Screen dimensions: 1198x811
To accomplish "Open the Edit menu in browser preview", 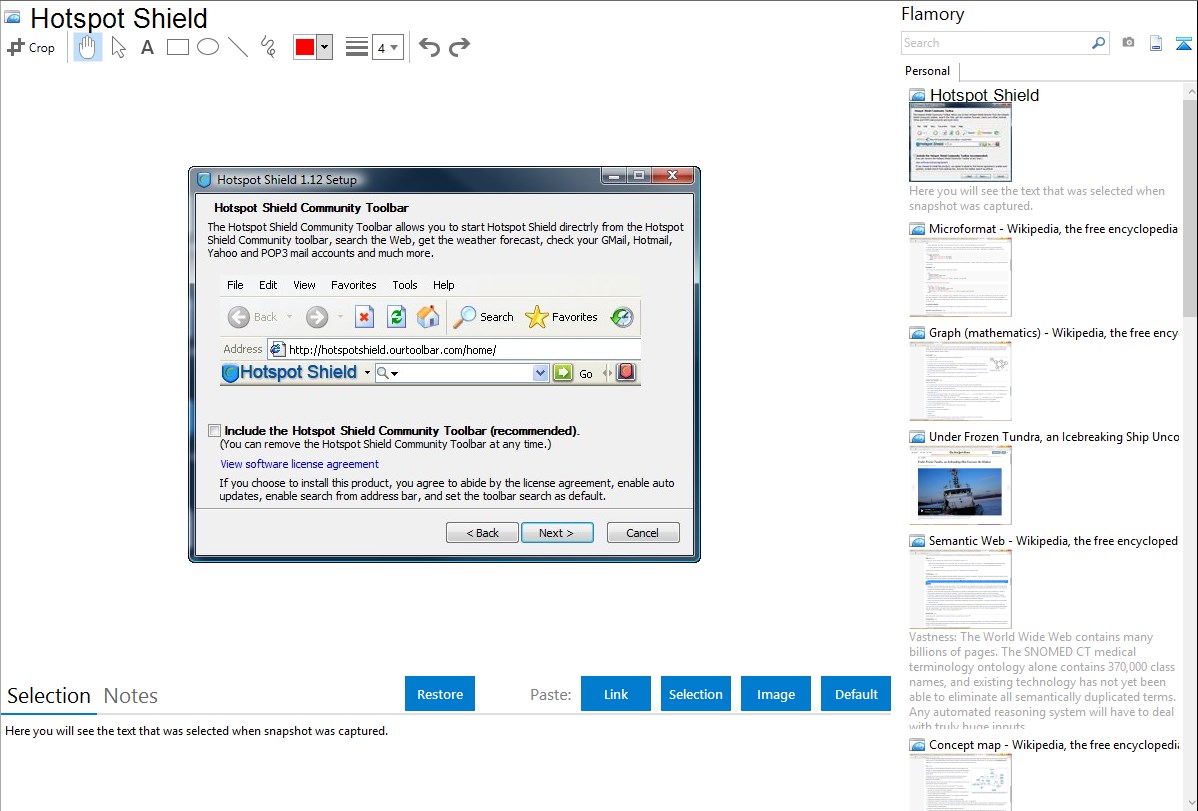I will pyautogui.click(x=268, y=285).
